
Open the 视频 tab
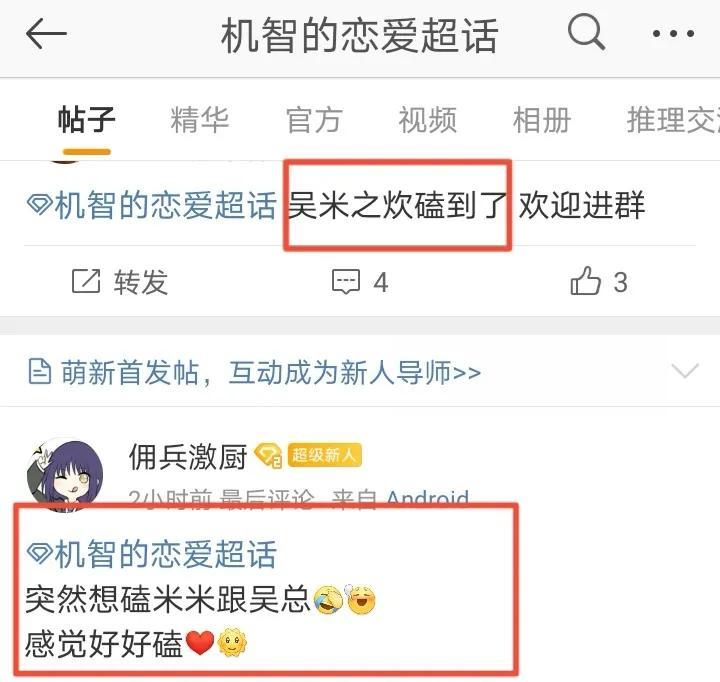click(x=428, y=120)
